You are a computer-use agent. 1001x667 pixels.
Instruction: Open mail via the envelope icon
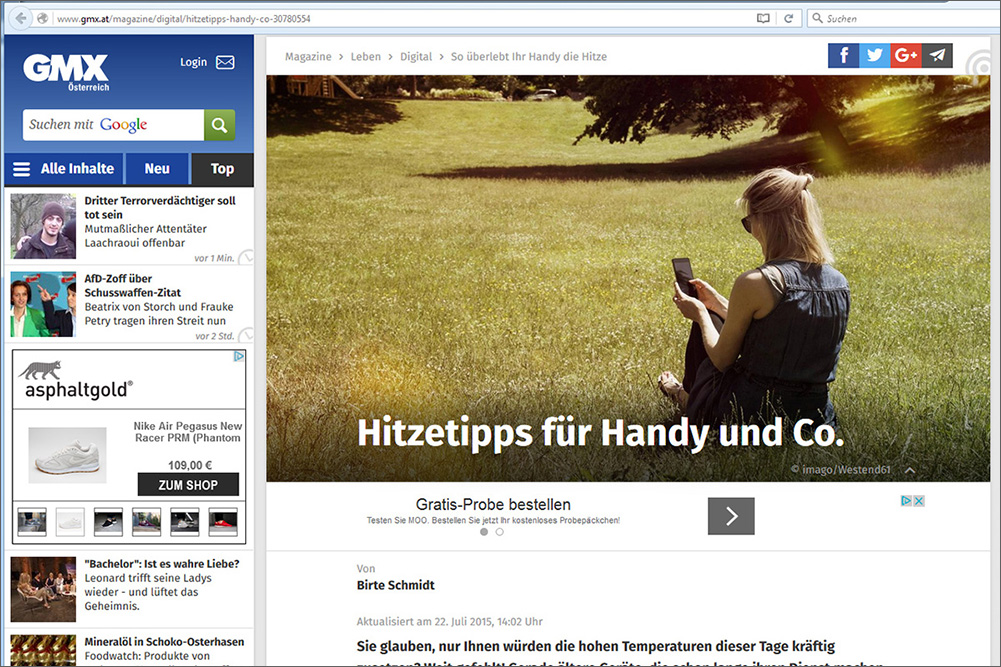pos(225,62)
